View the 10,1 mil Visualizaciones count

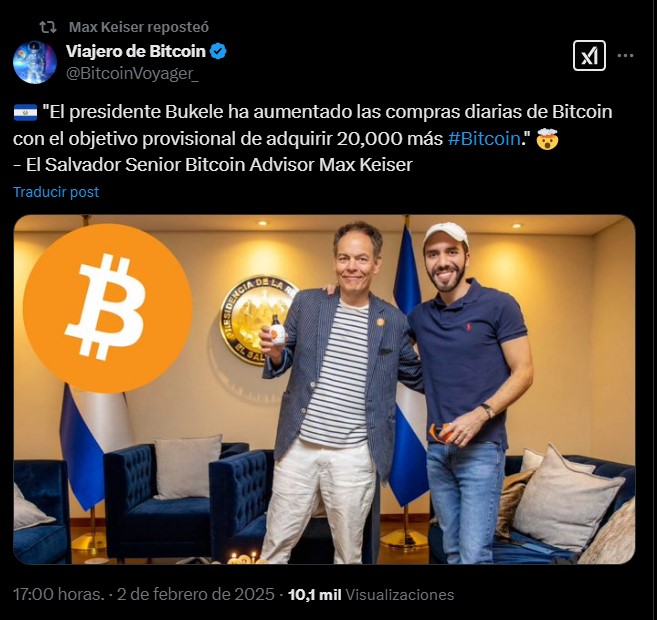click(x=371, y=595)
